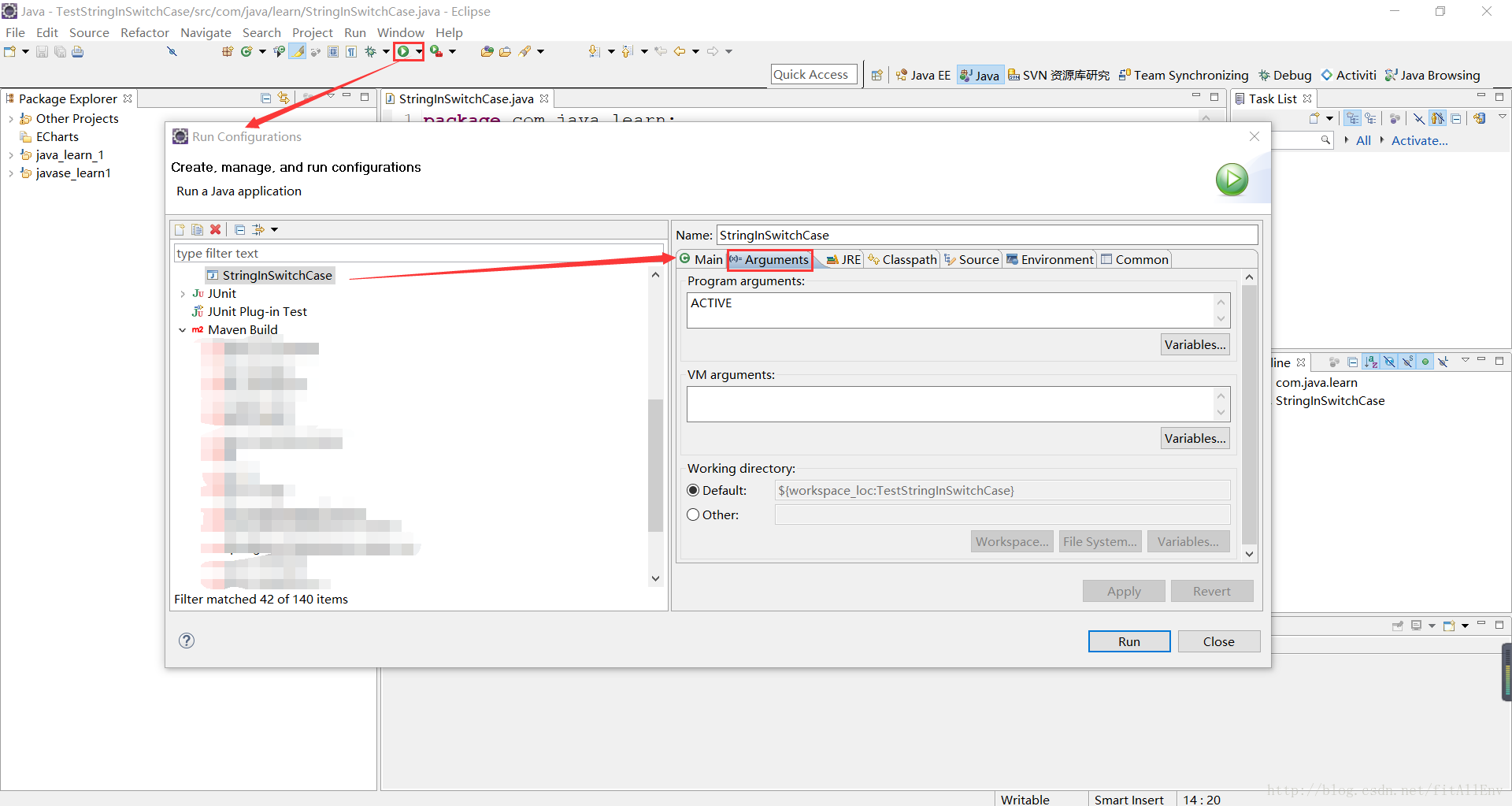The image size is (1512, 806).
Task: Collapse all launch configurations icon
Action: [239, 230]
